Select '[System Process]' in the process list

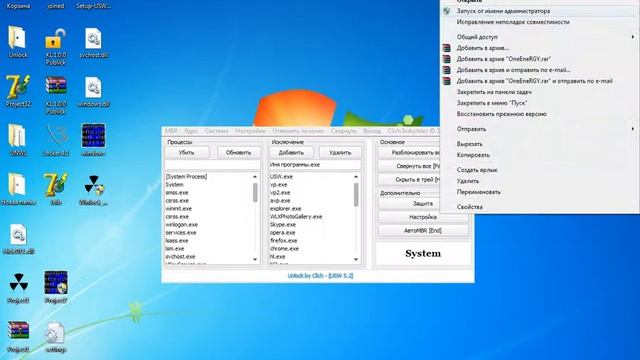point(186,177)
